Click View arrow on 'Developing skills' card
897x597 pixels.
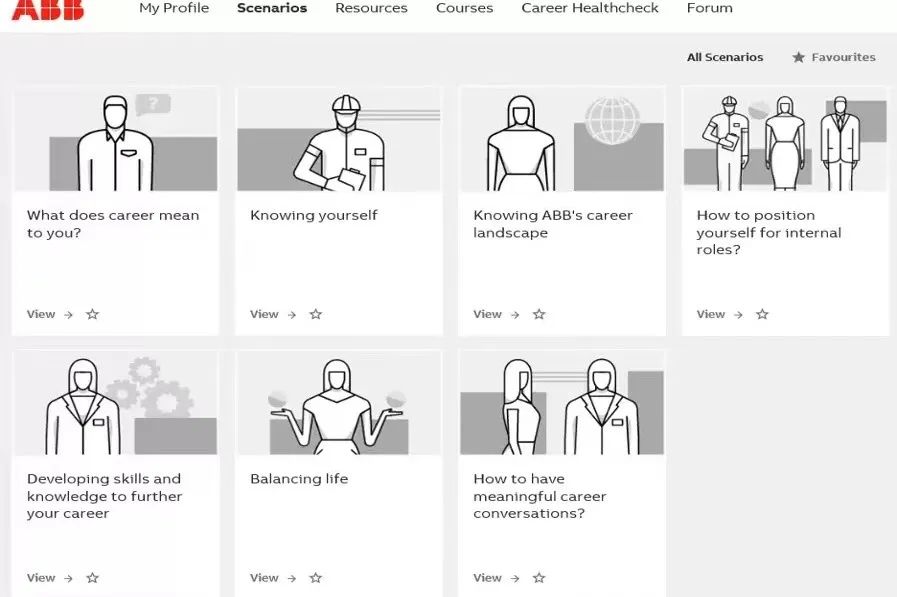click(x=68, y=578)
